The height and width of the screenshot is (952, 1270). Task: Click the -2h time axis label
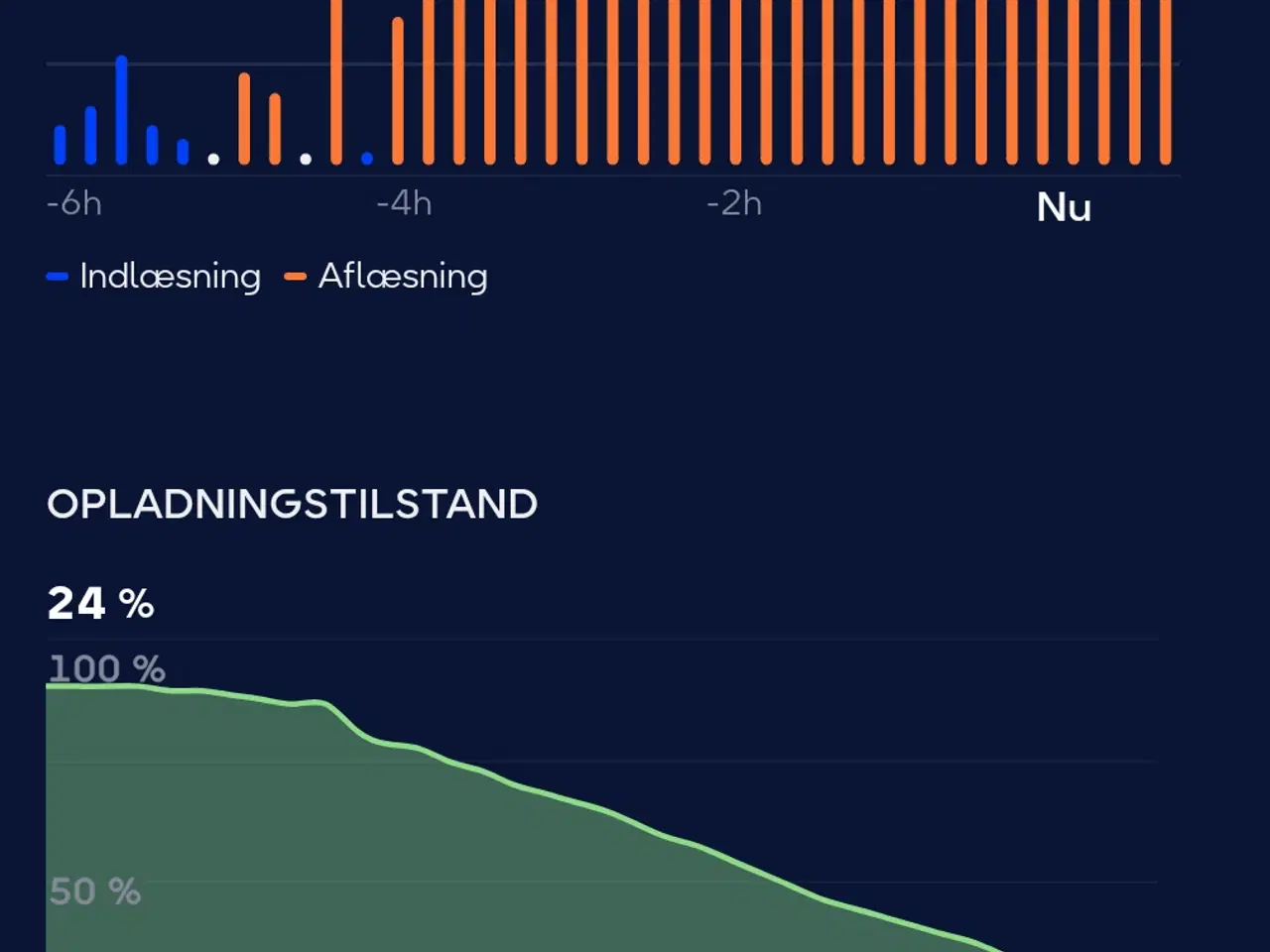click(734, 204)
